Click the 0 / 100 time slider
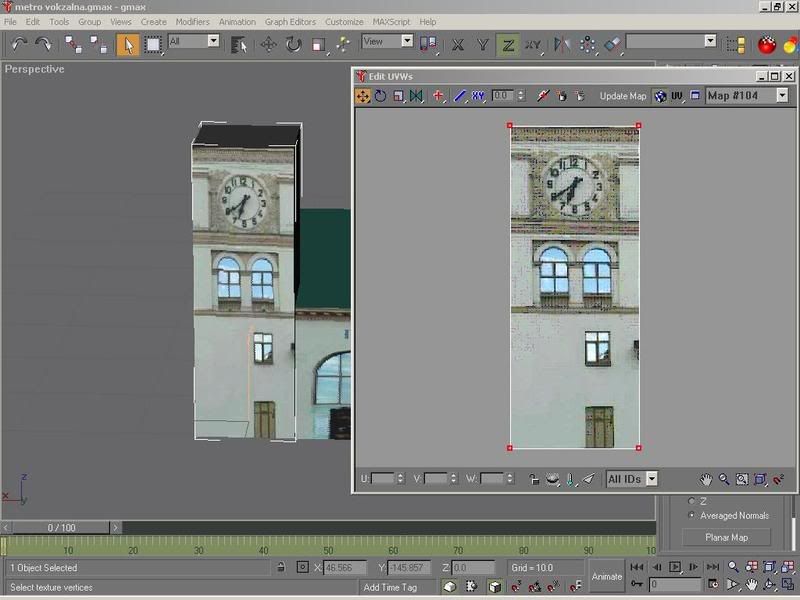 (61, 527)
